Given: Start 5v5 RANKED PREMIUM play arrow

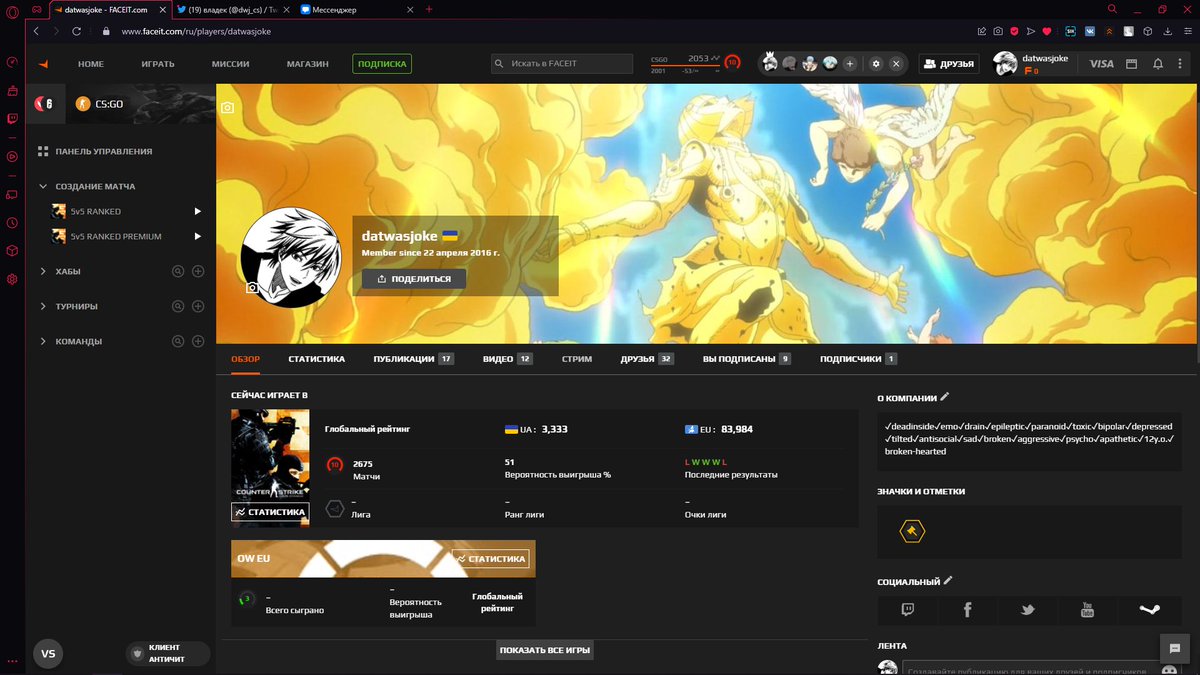Looking at the screenshot, I should click(x=198, y=236).
